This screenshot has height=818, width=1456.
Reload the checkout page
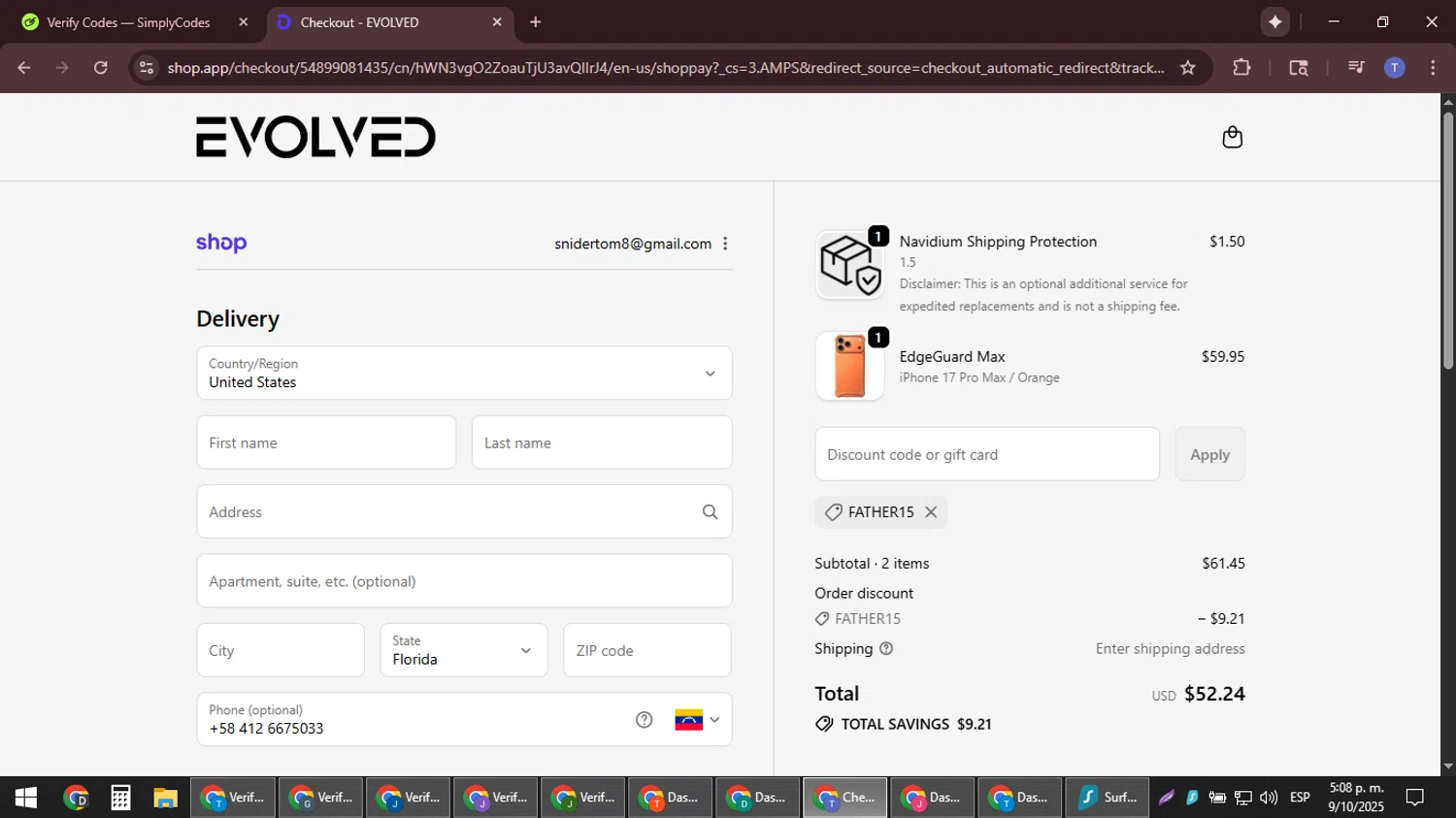(101, 67)
